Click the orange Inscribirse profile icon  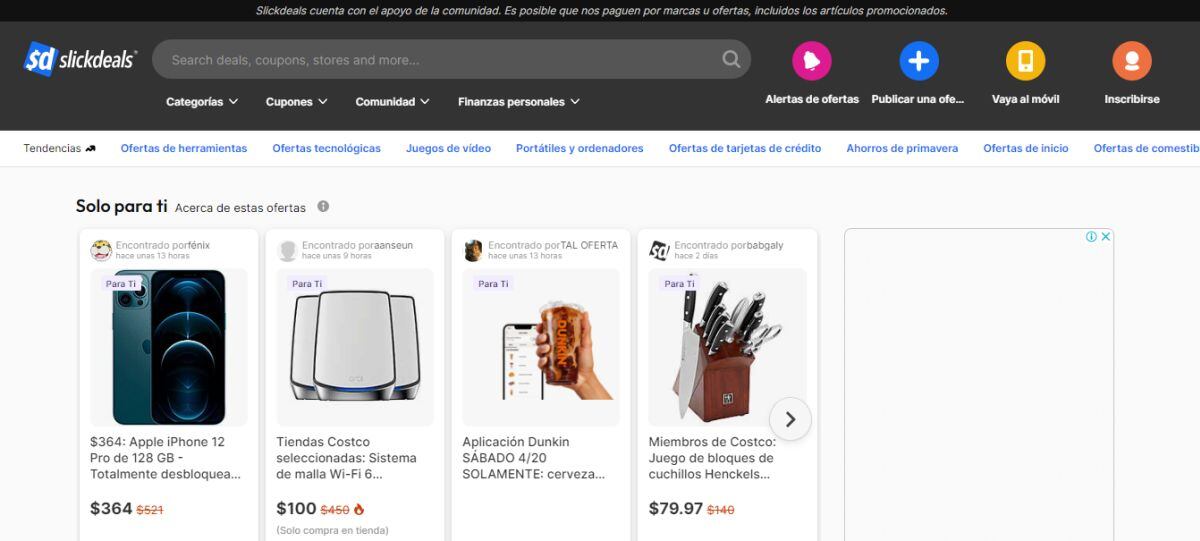pyautogui.click(x=1132, y=61)
